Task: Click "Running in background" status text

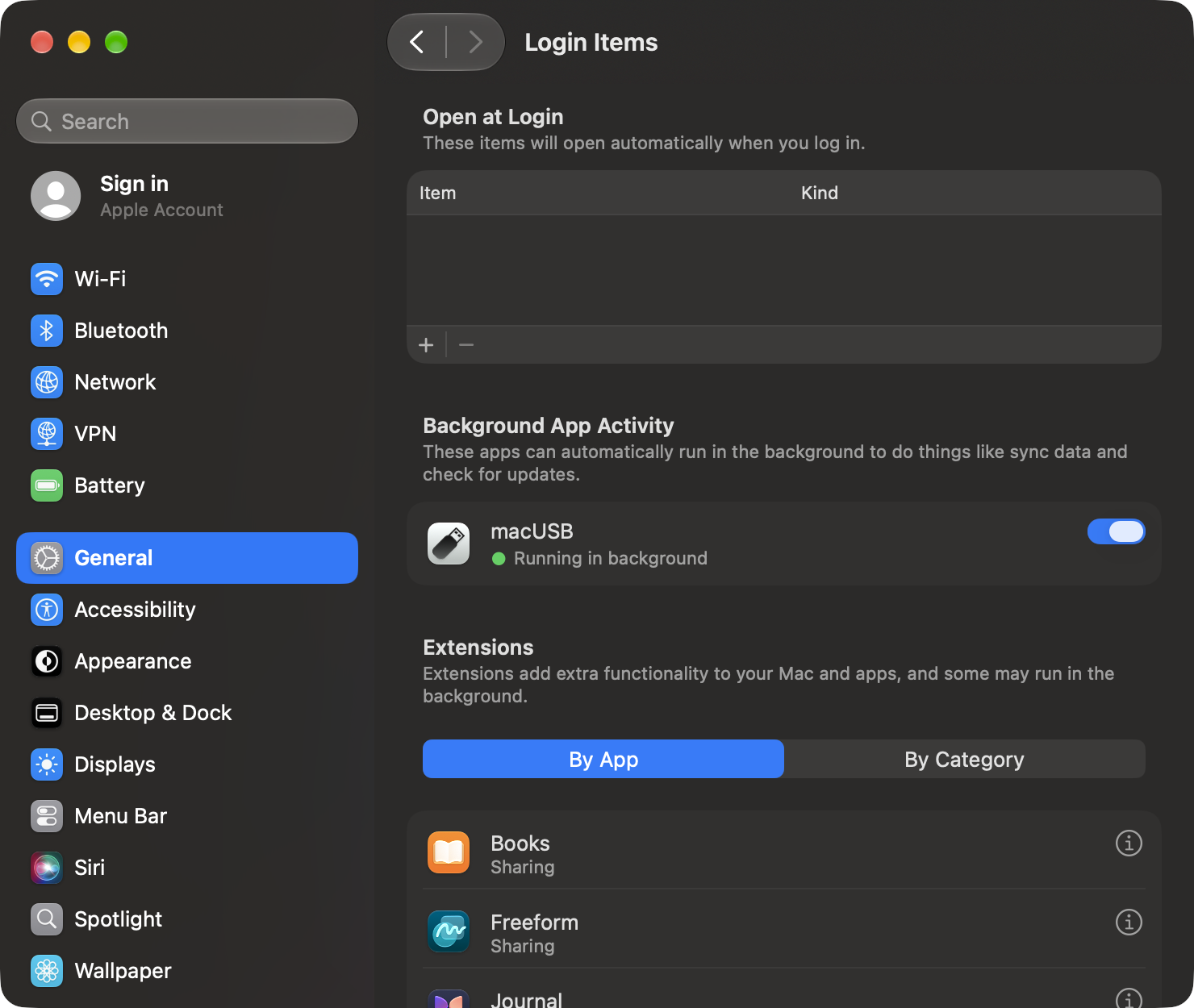Action: tap(611, 558)
